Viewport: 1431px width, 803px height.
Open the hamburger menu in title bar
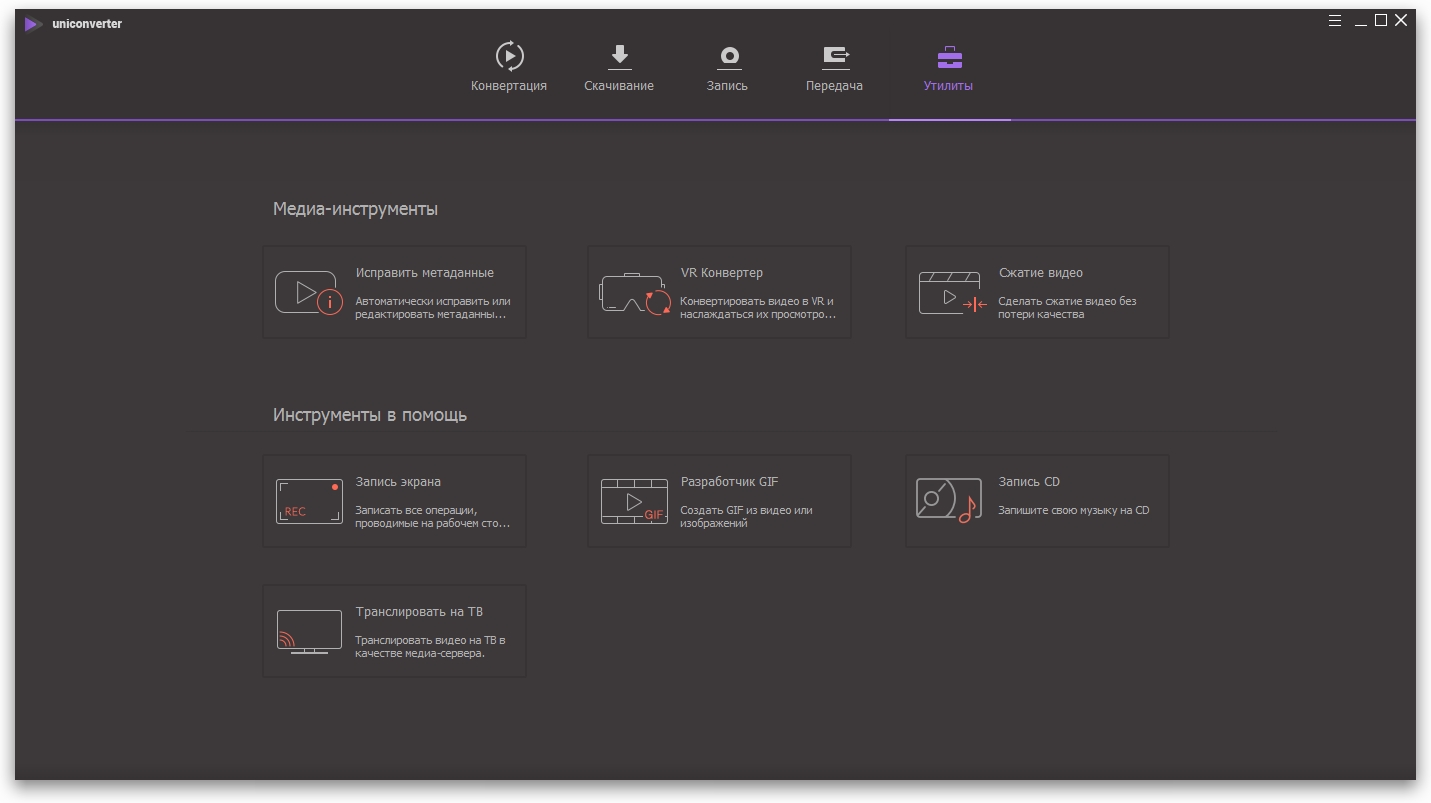[x=1335, y=21]
